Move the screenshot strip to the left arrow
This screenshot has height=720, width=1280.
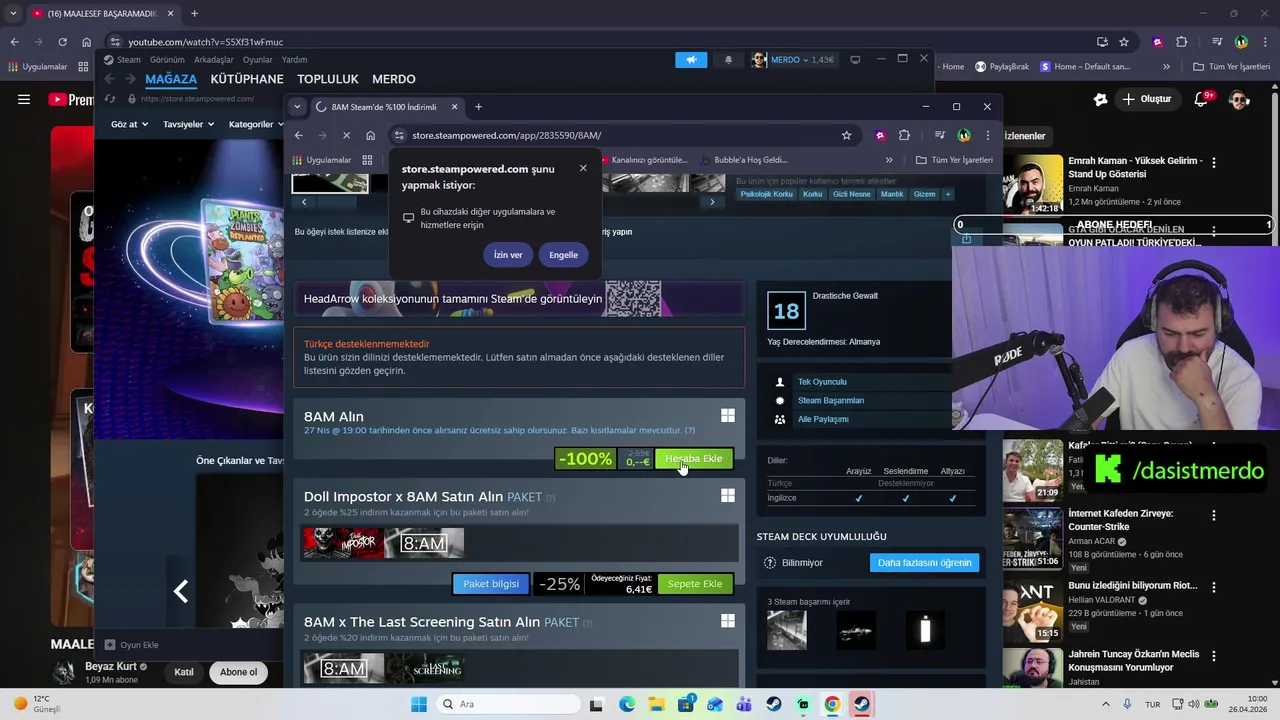coord(304,202)
